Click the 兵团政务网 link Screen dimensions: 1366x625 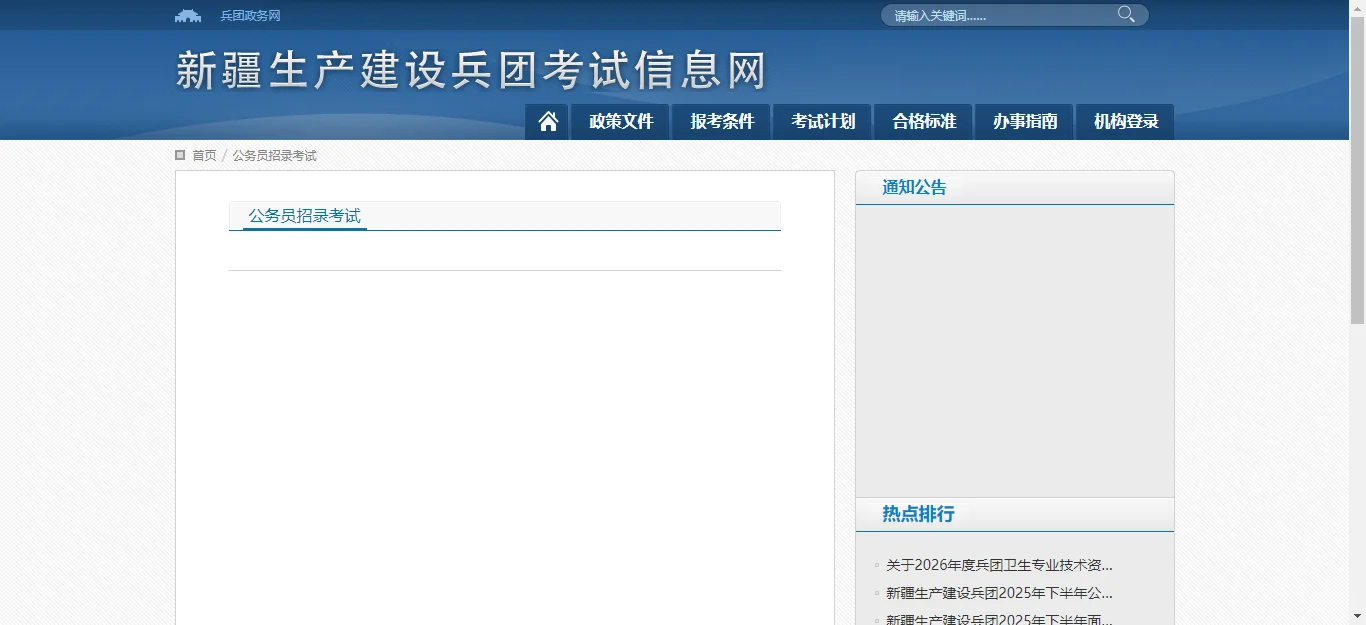[x=248, y=15]
